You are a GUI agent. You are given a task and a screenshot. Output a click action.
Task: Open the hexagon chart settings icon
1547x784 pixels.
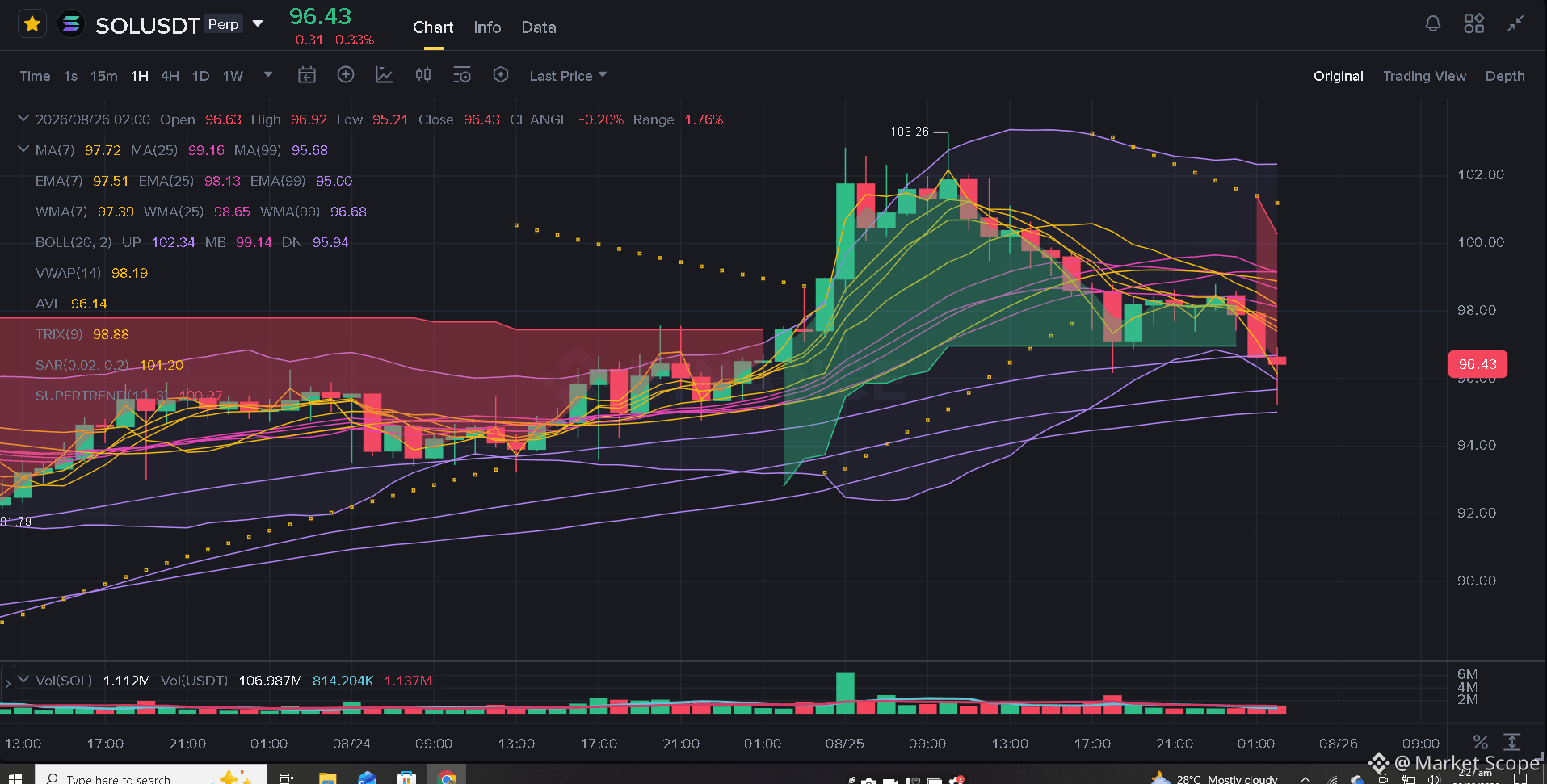(x=501, y=75)
